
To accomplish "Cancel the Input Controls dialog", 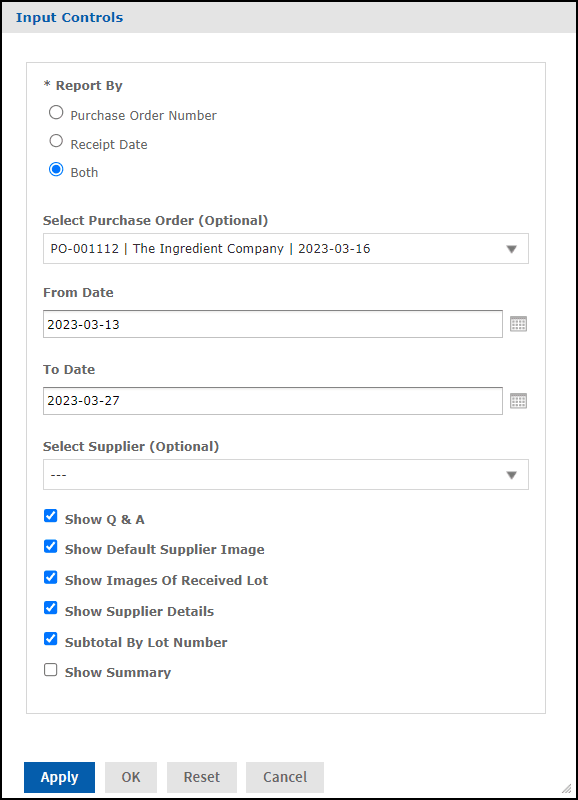I will [284, 777].
